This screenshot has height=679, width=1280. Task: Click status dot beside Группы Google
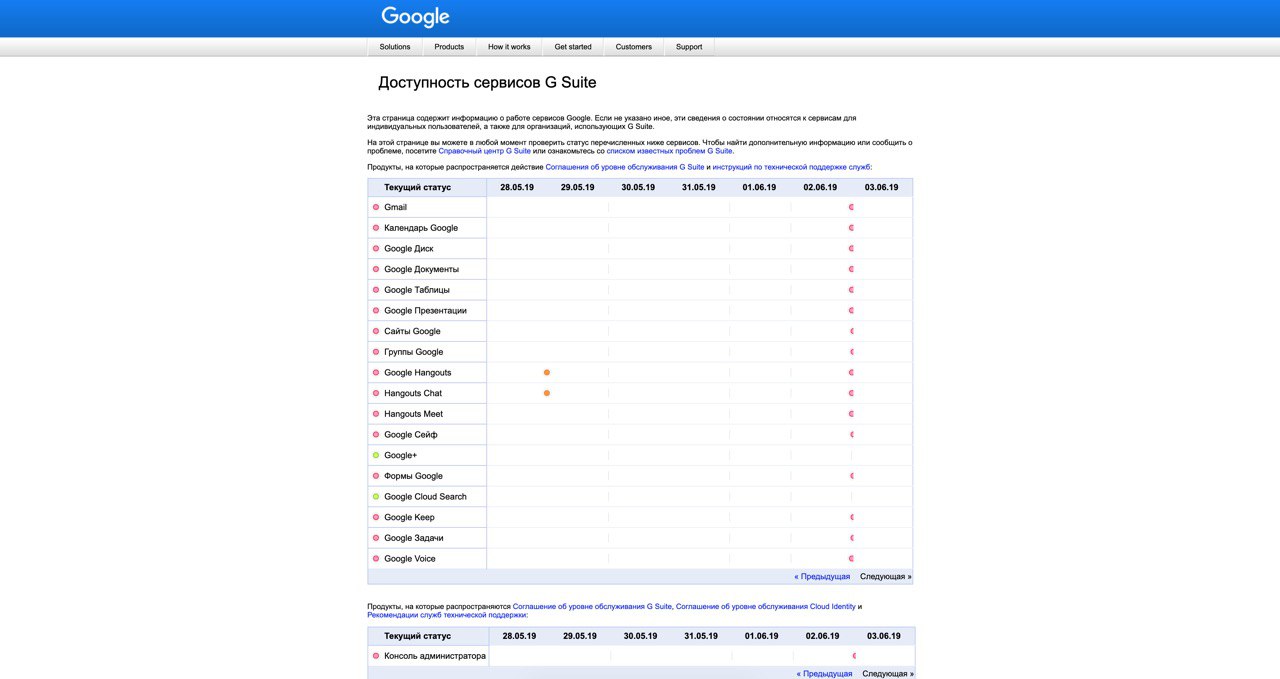click(376, 352)
